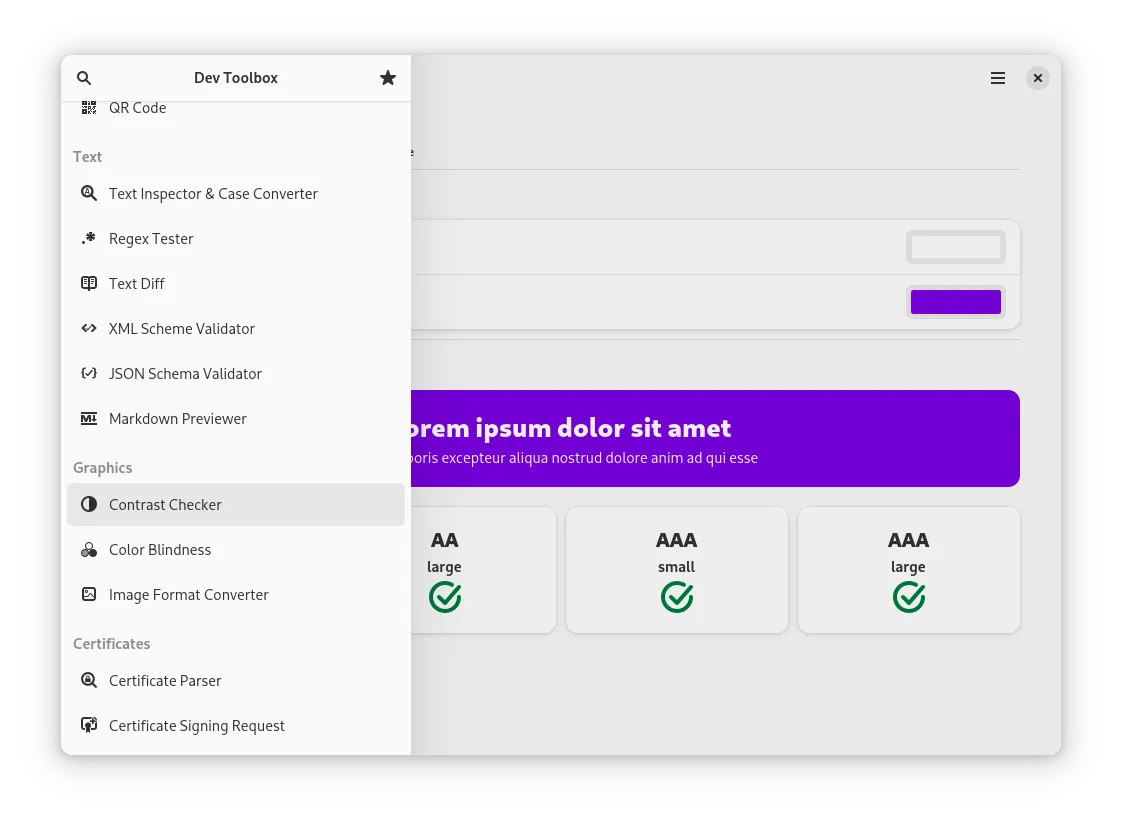Open favorites with the star icon
Viewport: 1122px width, 822px height.
(x=388, y=78)
